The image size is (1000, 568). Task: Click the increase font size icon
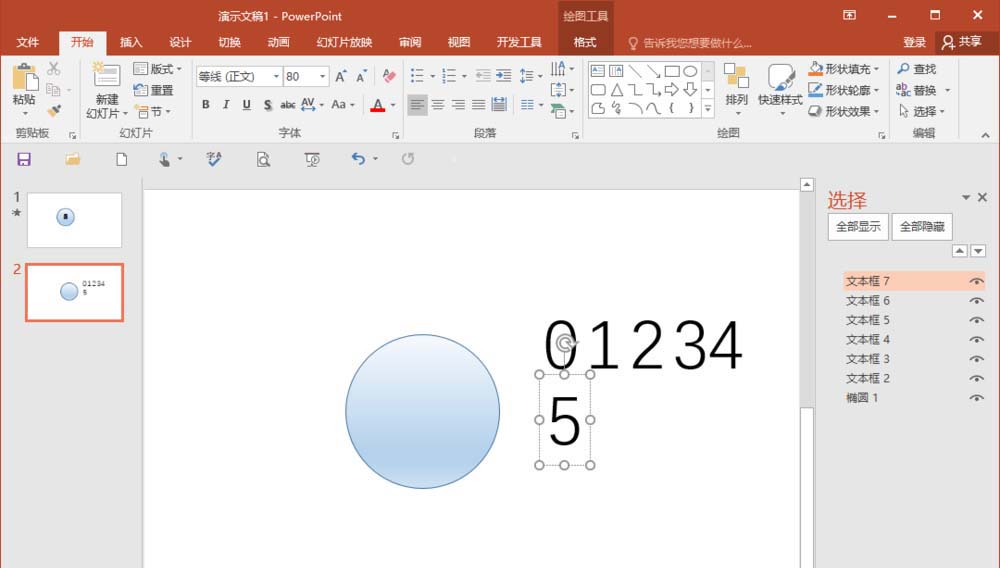coord(341,76)
